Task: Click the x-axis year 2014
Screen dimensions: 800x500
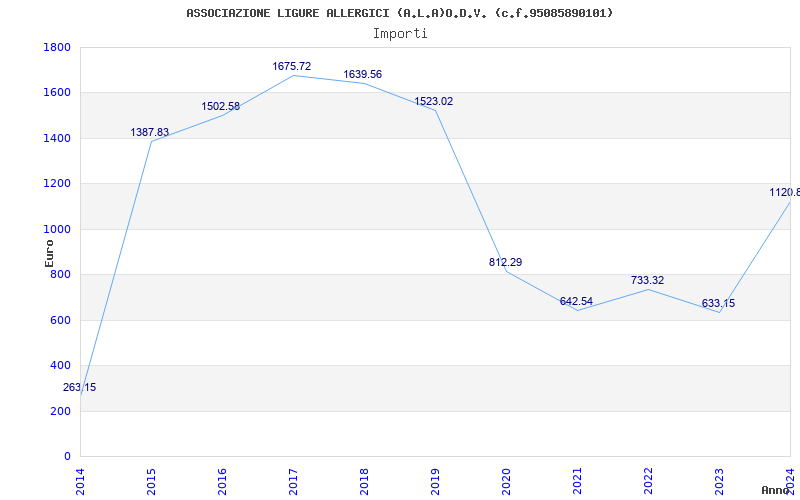Action: tap(80, 481)
